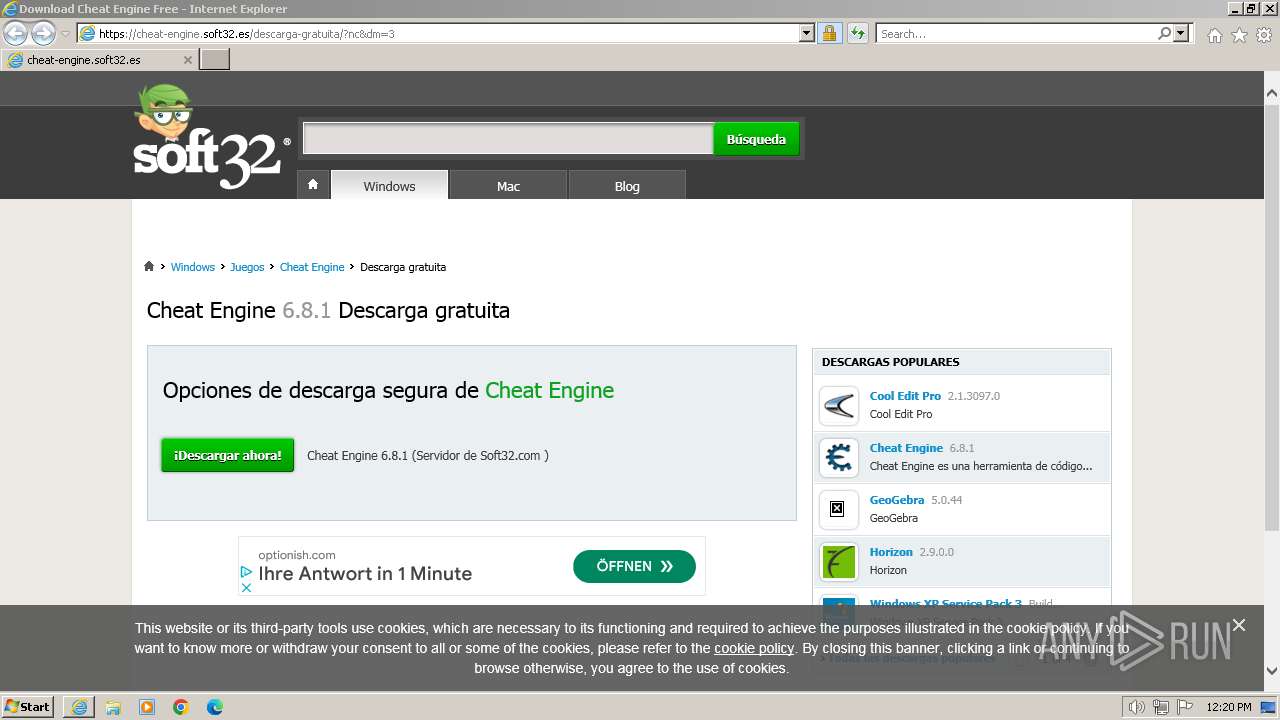This screenshot has height=720, width=1280.
Task: Open the site home icon tab
Action: pyautogui.click(x=313, y=185)
